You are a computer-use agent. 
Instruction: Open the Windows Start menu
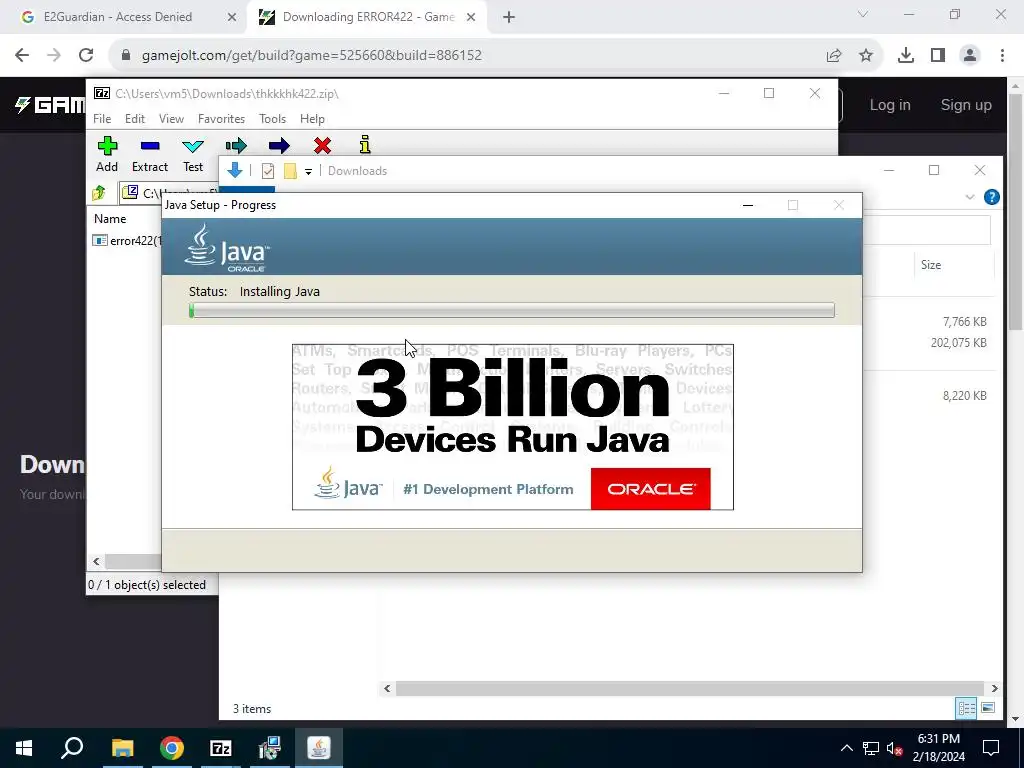pyautogui.click(x=24, y=748)
